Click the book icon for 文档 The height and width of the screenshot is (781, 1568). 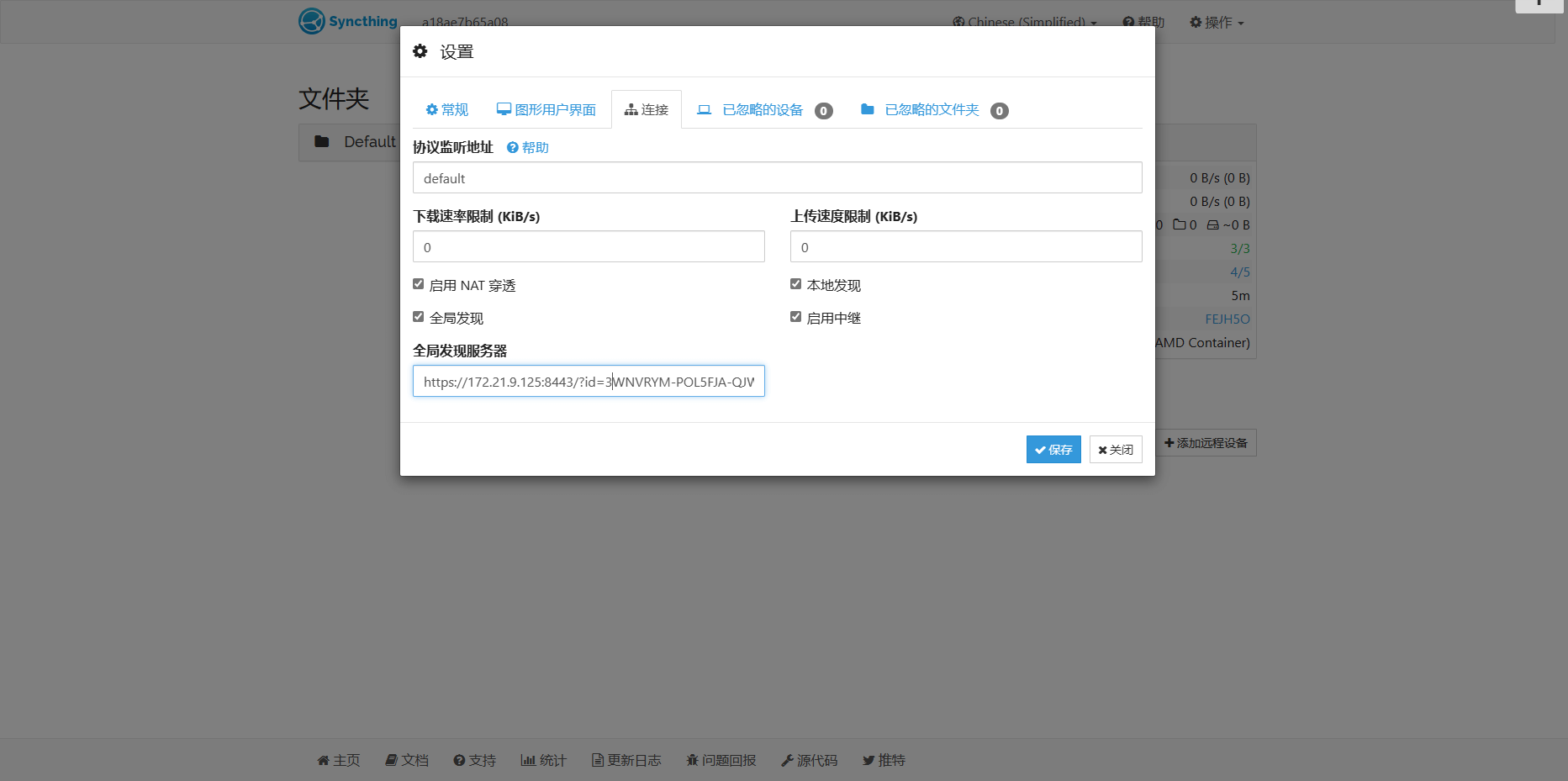click(x=391, y=761)
